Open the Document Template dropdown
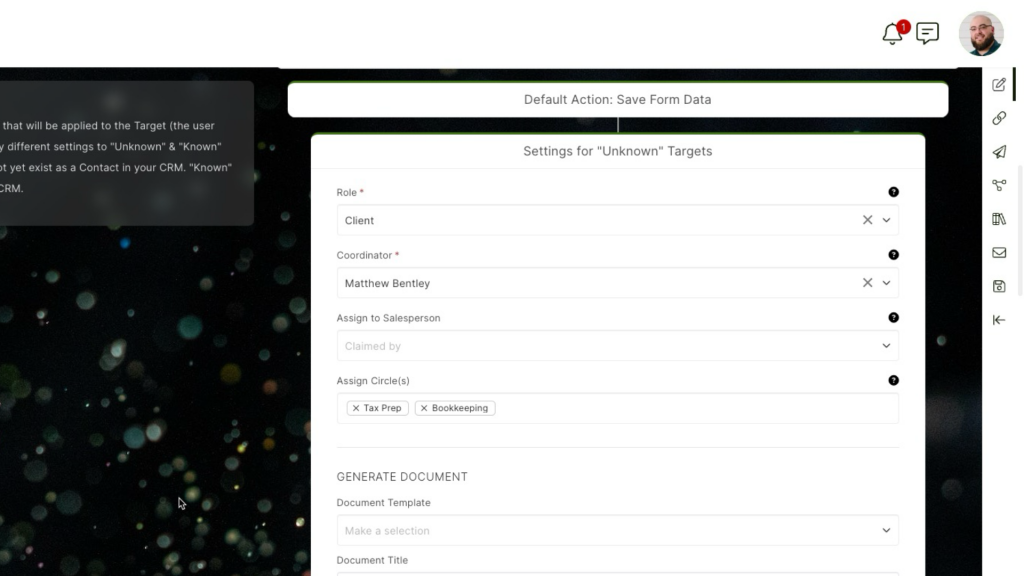The image size is (1024, 576). 617,530
